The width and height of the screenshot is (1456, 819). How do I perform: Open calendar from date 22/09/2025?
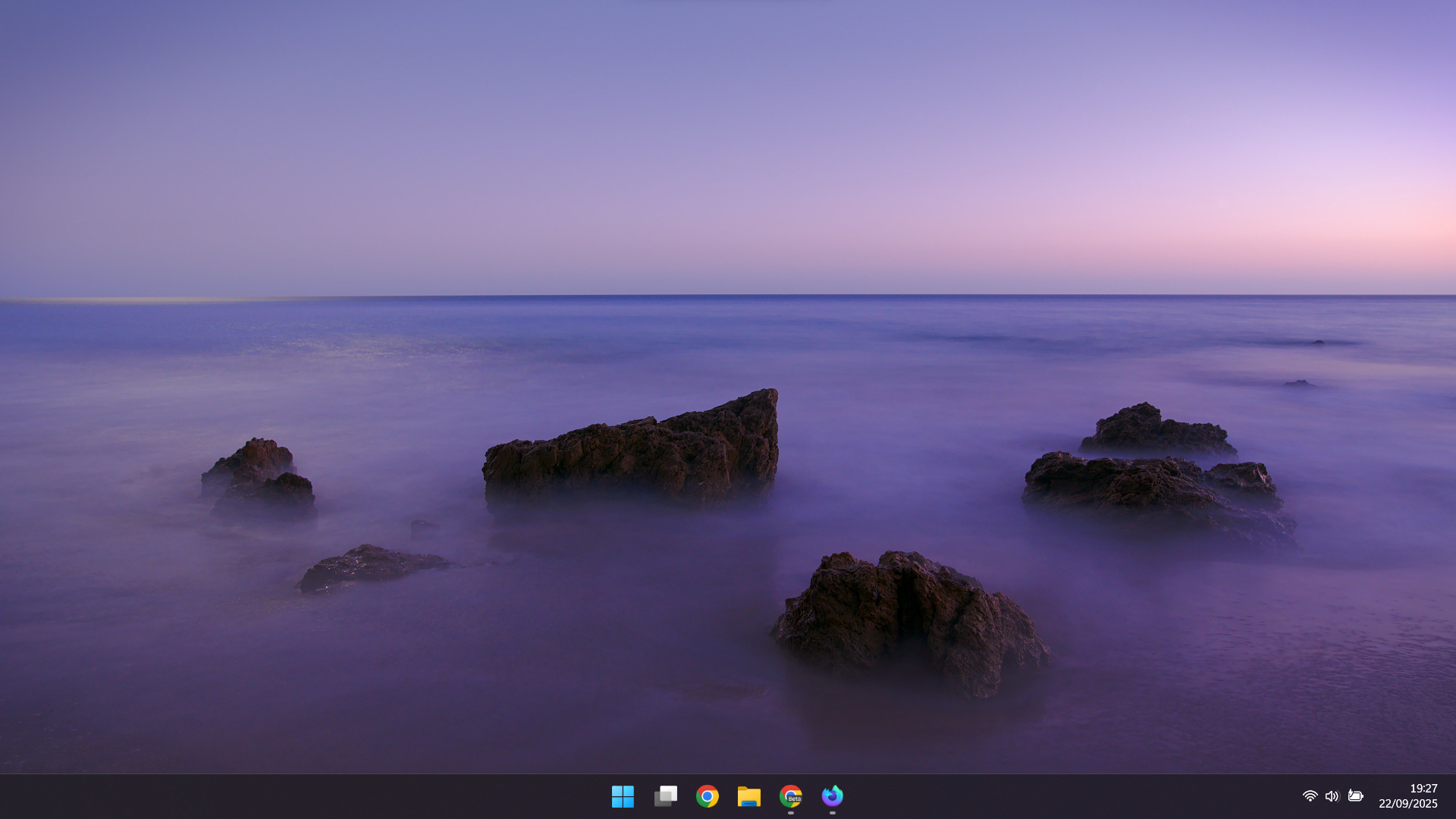coord(1408,804)
